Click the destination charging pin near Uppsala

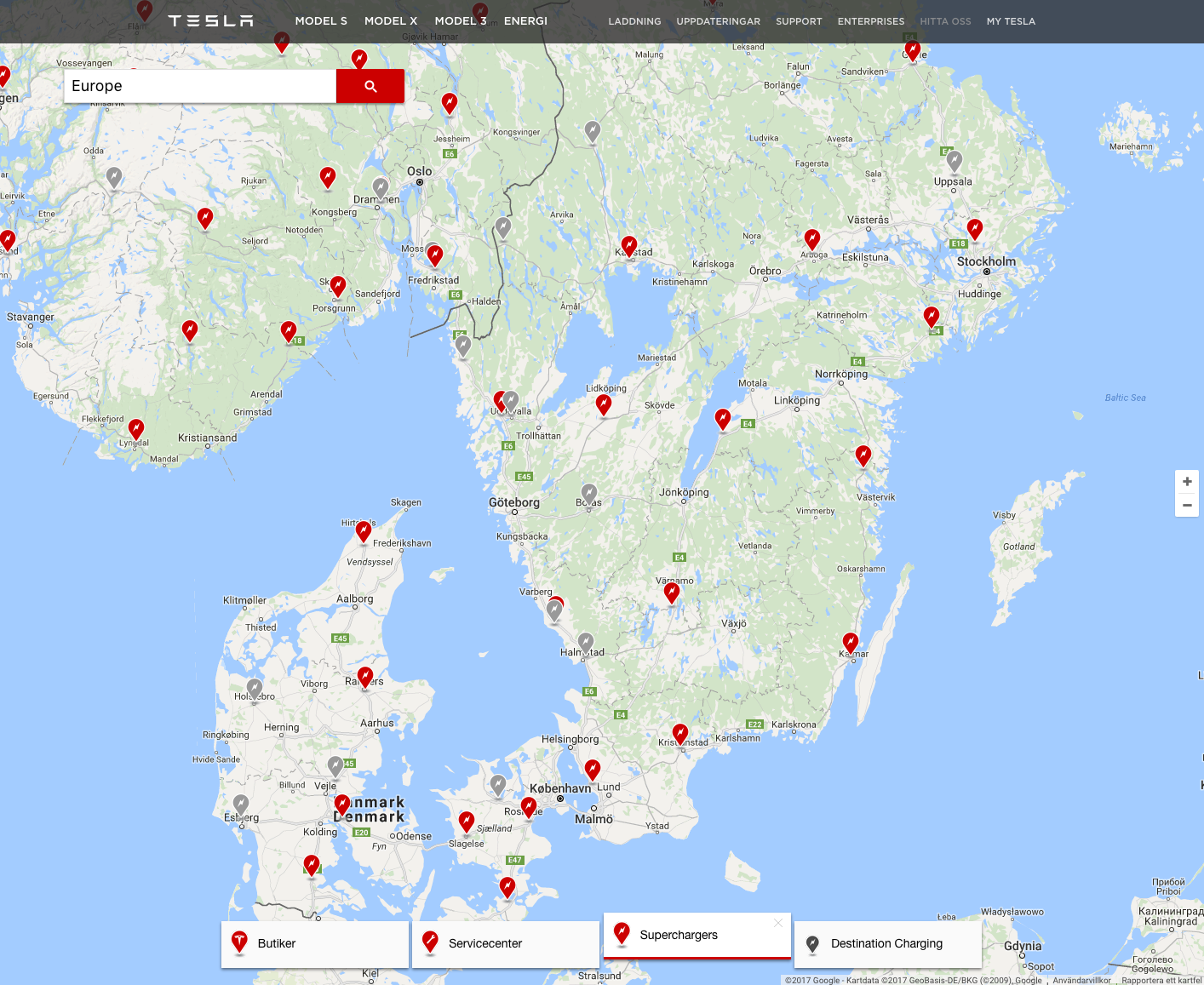[955, 160]
